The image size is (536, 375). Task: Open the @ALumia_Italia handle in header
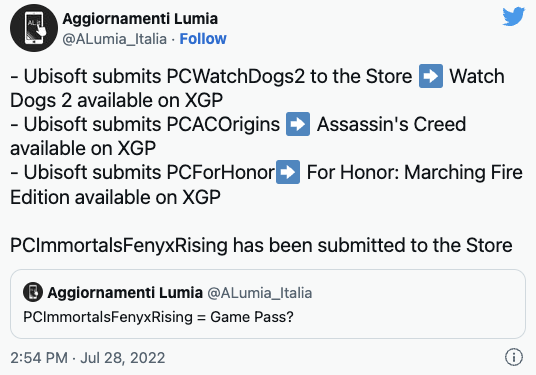click(x=115, y=39)
